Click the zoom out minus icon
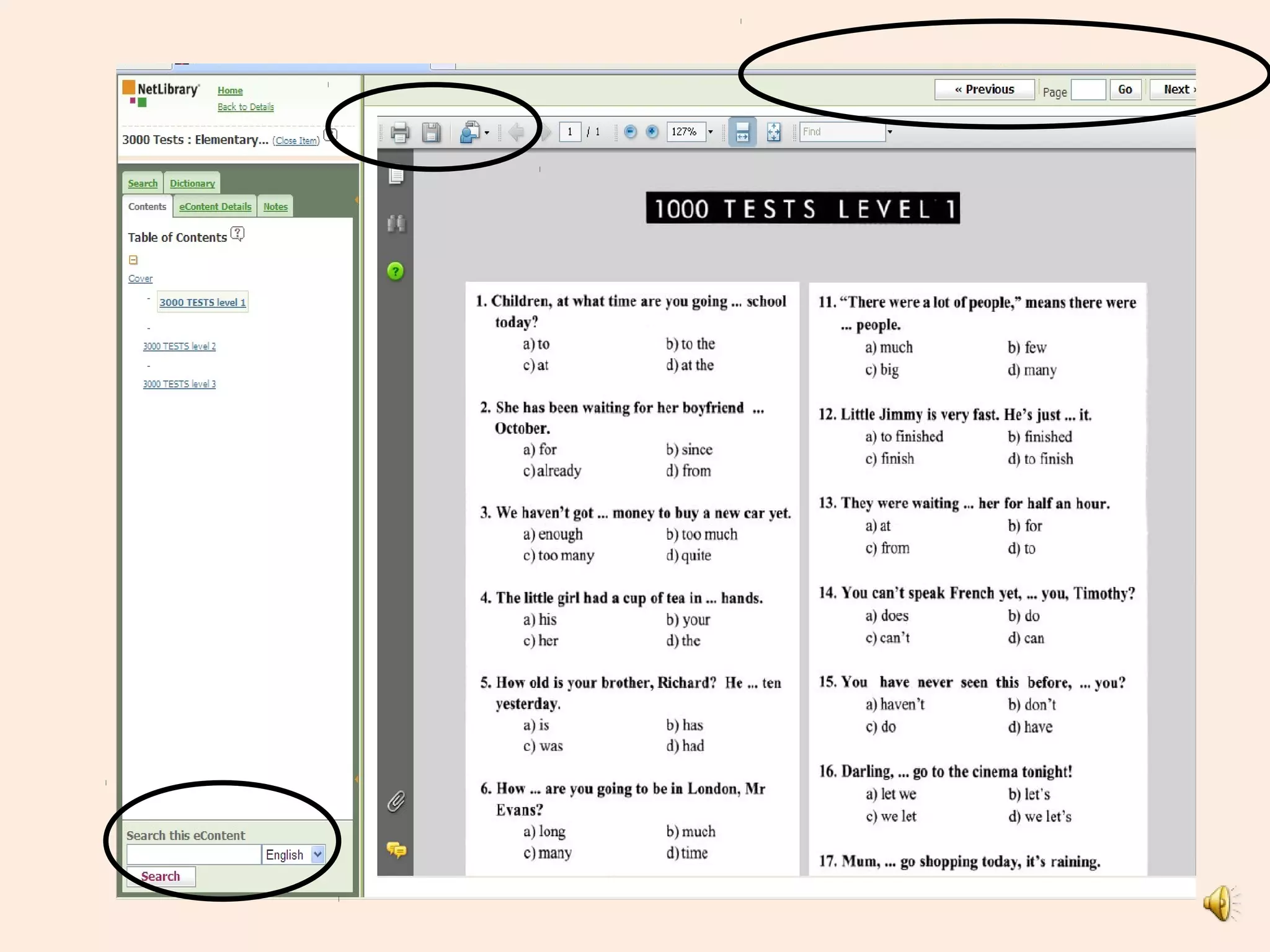The image size is (1270, 952). [x=630, y=131]
